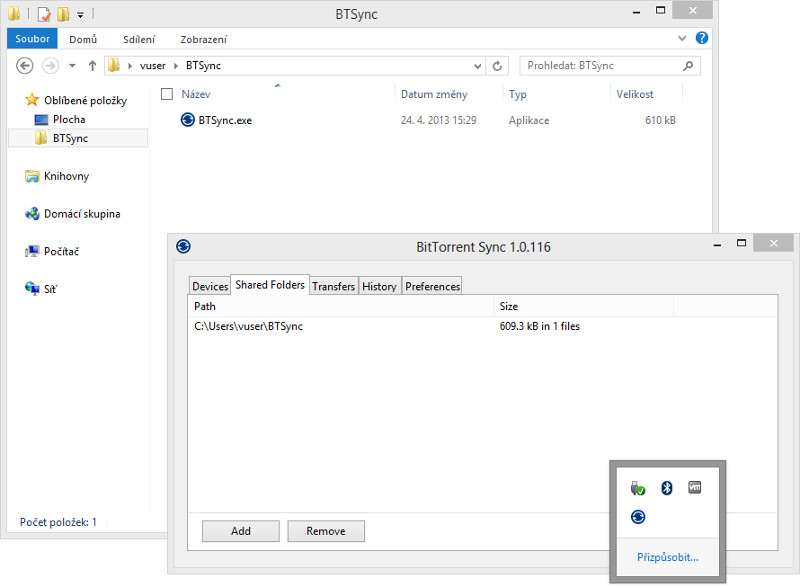The width and height of the screenshot is (800, 587).
Task: Click BitTorrent Sync icon in tray popup
Action: pos(638,517)
